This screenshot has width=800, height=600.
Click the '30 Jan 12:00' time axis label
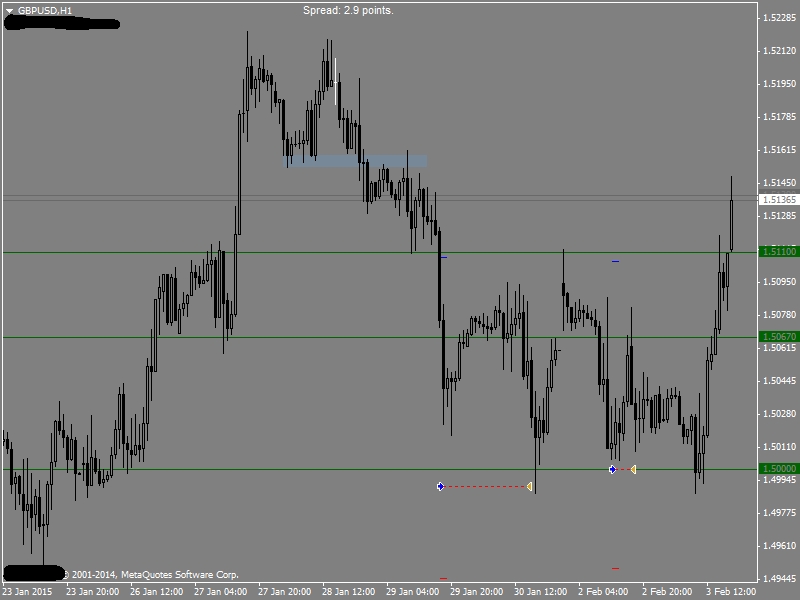click(540, 592)
